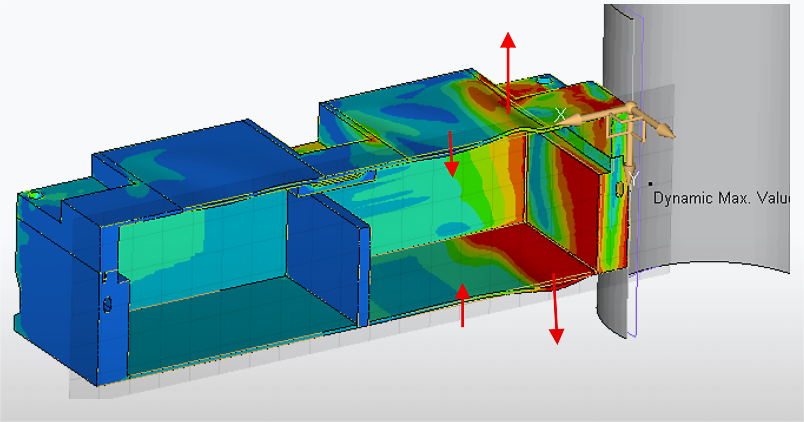Select the slotted vent on the top panel

342,178
